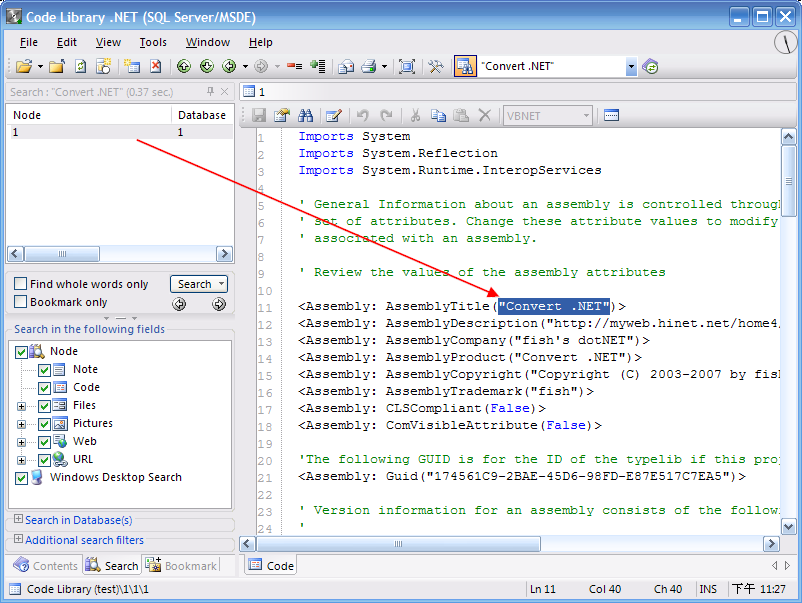This screenshot has width=802, height=603.
Task: Click the properties icon in editor toolbar
Action: (282, 116)
